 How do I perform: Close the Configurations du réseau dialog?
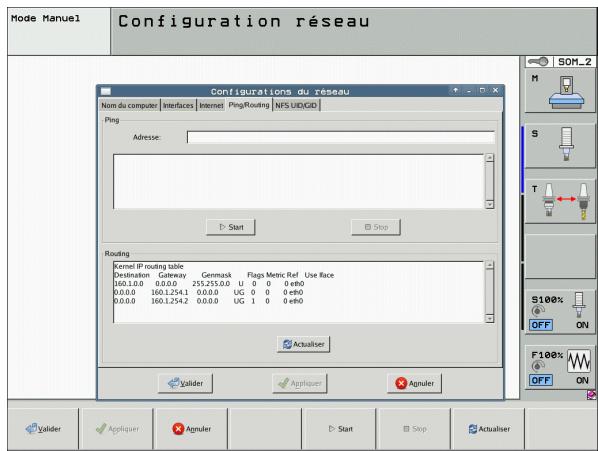point(495,90)
